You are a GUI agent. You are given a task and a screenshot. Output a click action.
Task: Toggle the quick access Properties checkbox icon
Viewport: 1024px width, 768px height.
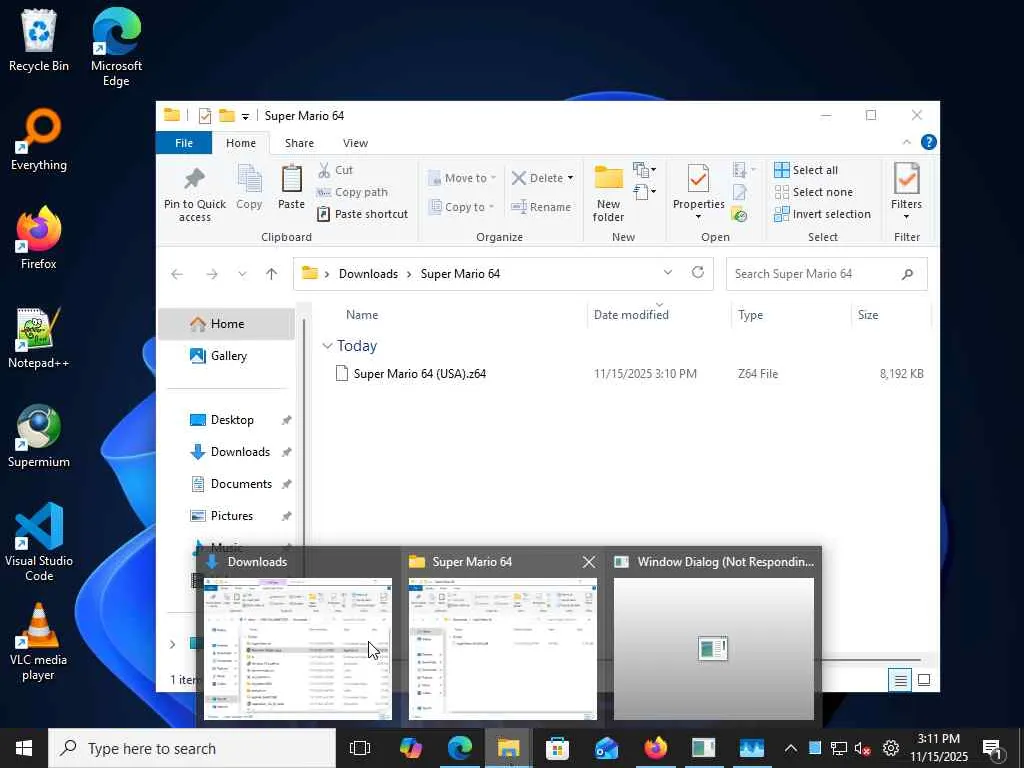[205, 116]
